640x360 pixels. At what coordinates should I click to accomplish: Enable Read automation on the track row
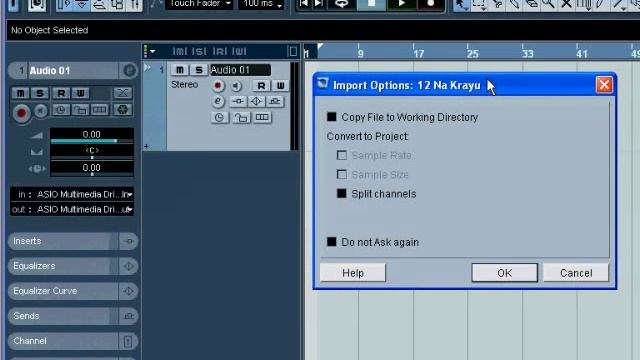(261, 86)
